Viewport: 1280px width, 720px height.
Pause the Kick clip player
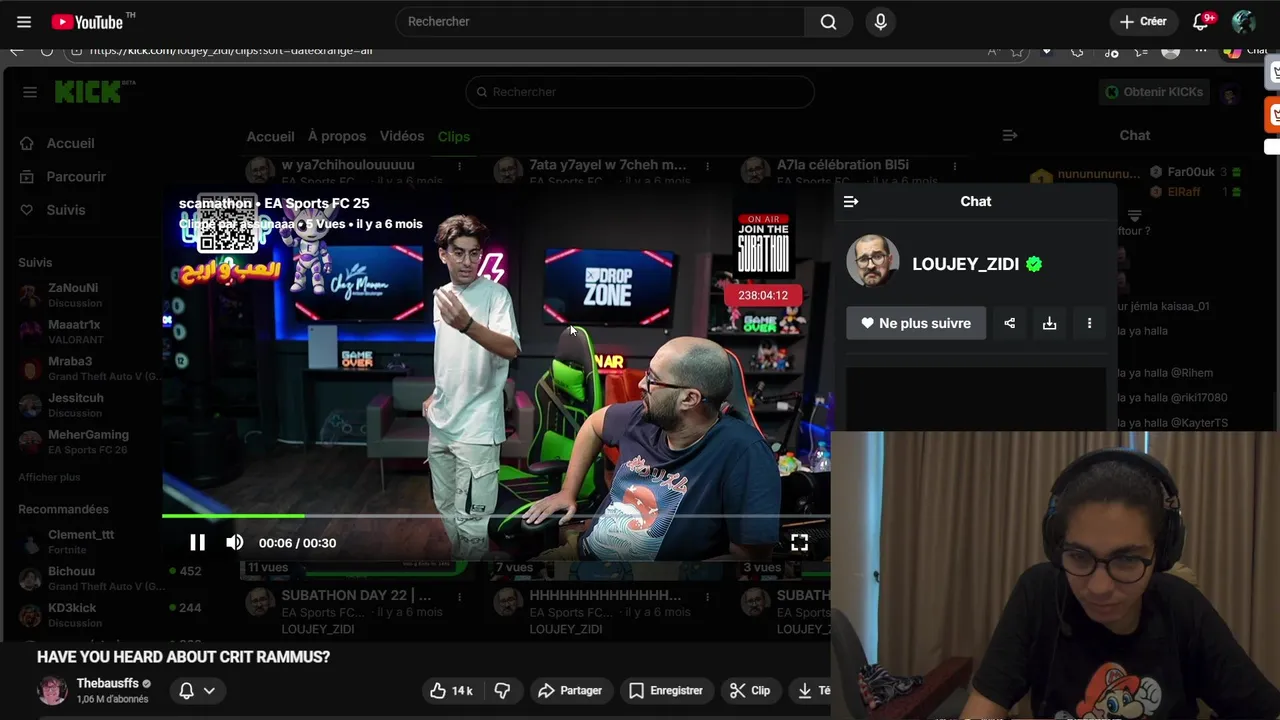pyautogui.click(x=197, y=542)
